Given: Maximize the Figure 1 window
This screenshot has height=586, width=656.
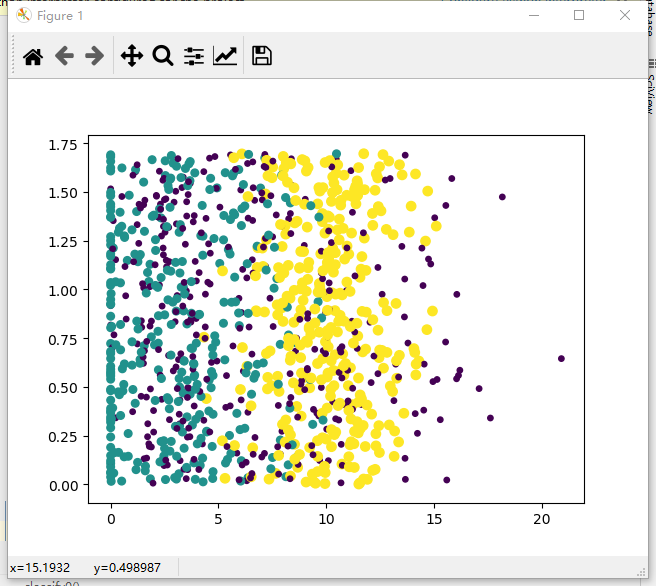Looking at the screenshot, I should tap(579, 15).
